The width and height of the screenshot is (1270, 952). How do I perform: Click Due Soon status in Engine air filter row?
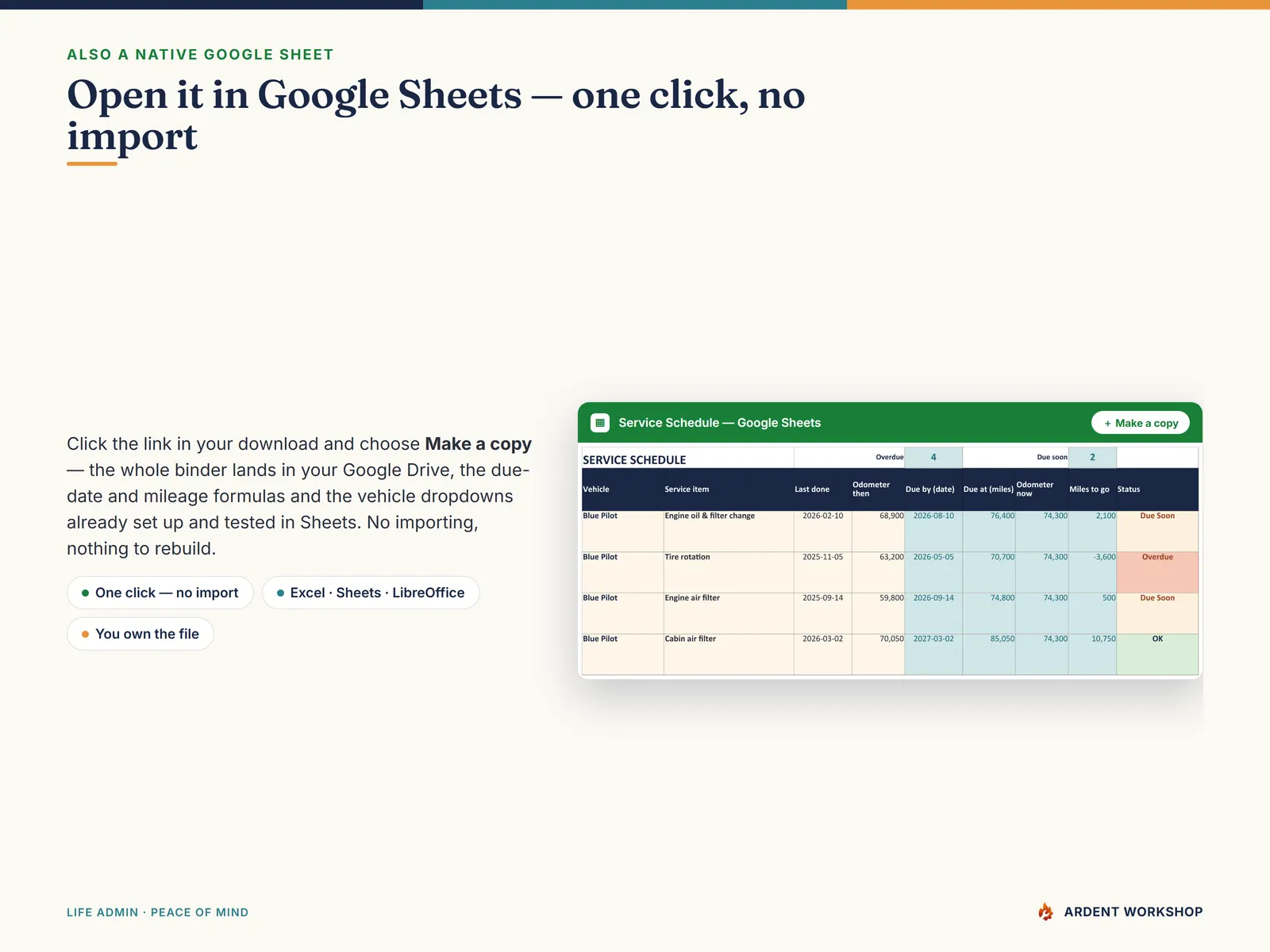(1157, 613)
